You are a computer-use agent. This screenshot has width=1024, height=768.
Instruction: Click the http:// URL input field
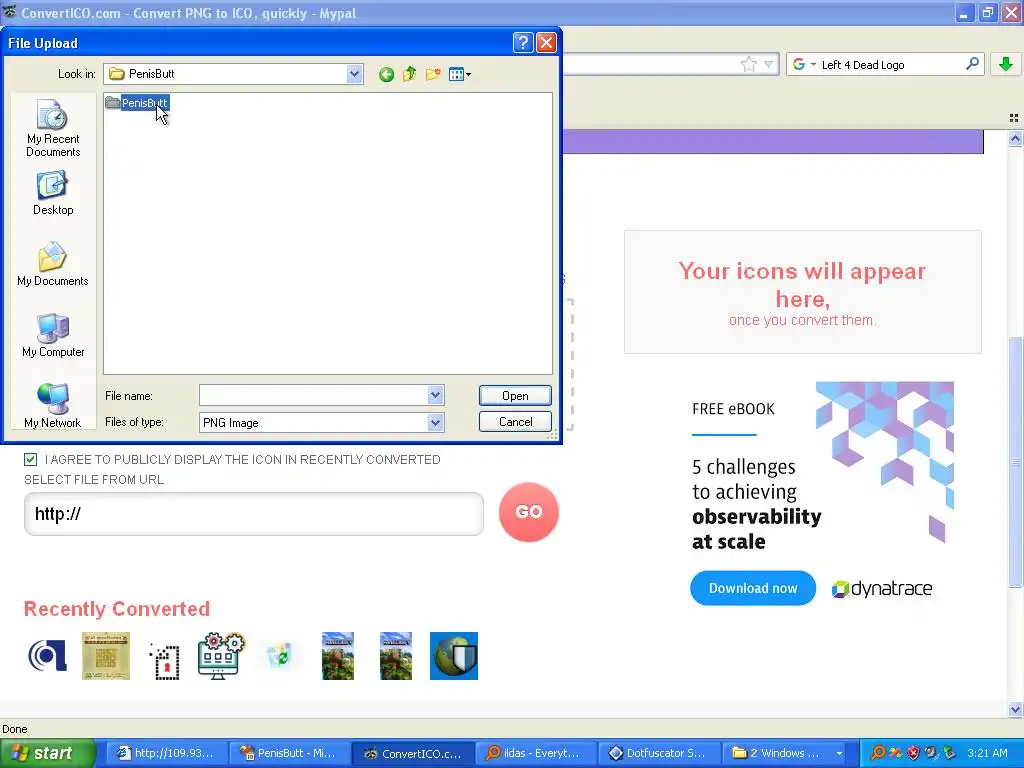click(x=254, y=514)
